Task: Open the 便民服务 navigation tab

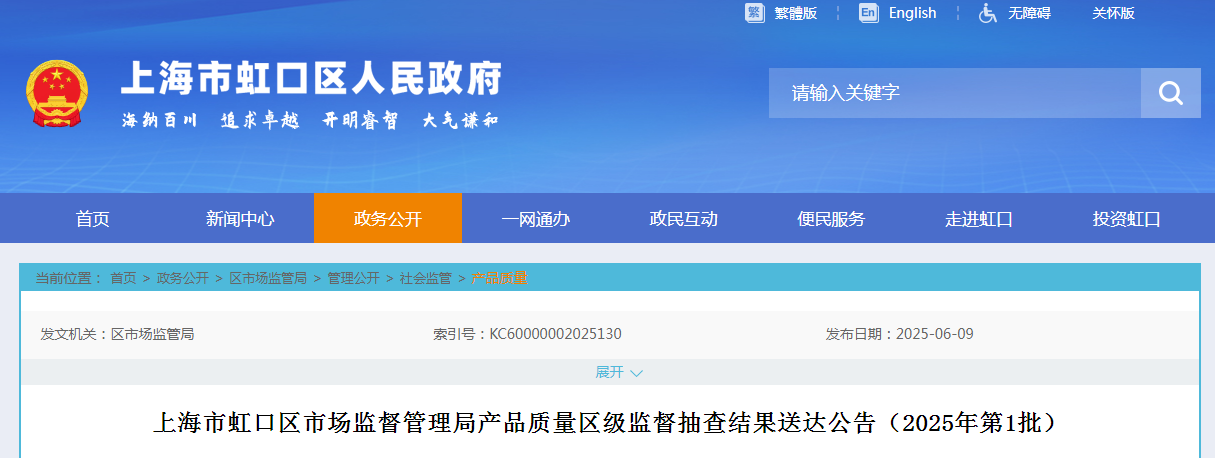Action: tap(831, 218)
